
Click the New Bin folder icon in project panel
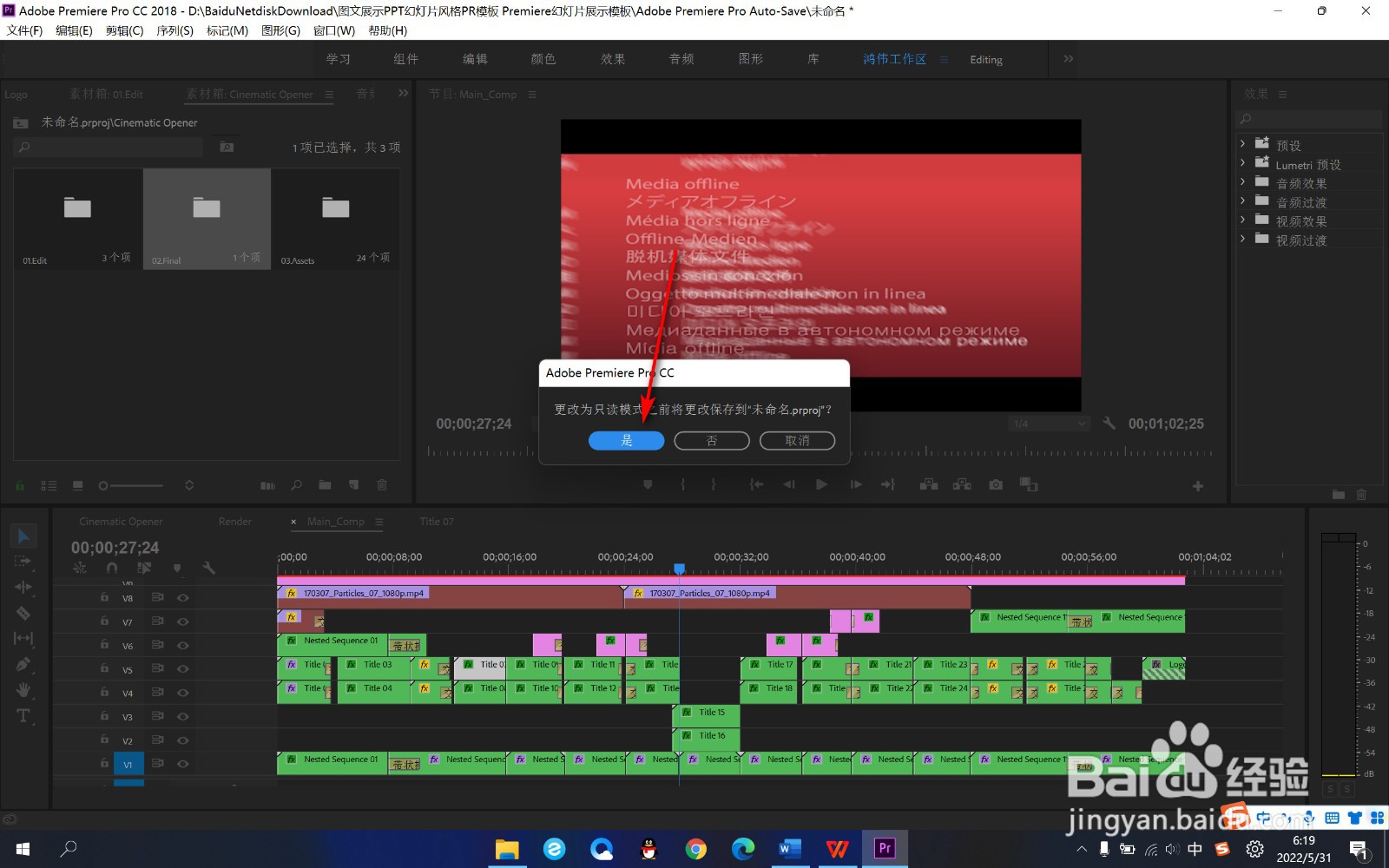point(325,485)
